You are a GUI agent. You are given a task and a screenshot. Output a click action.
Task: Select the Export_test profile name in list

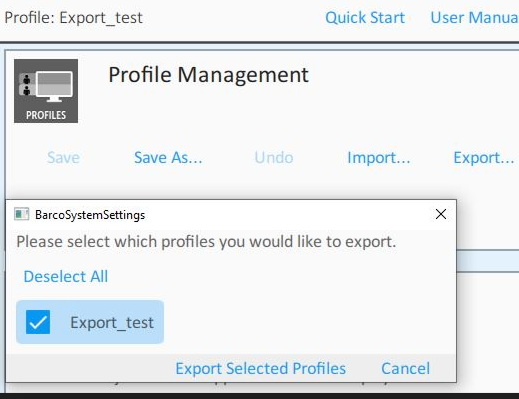pos(112,323)
